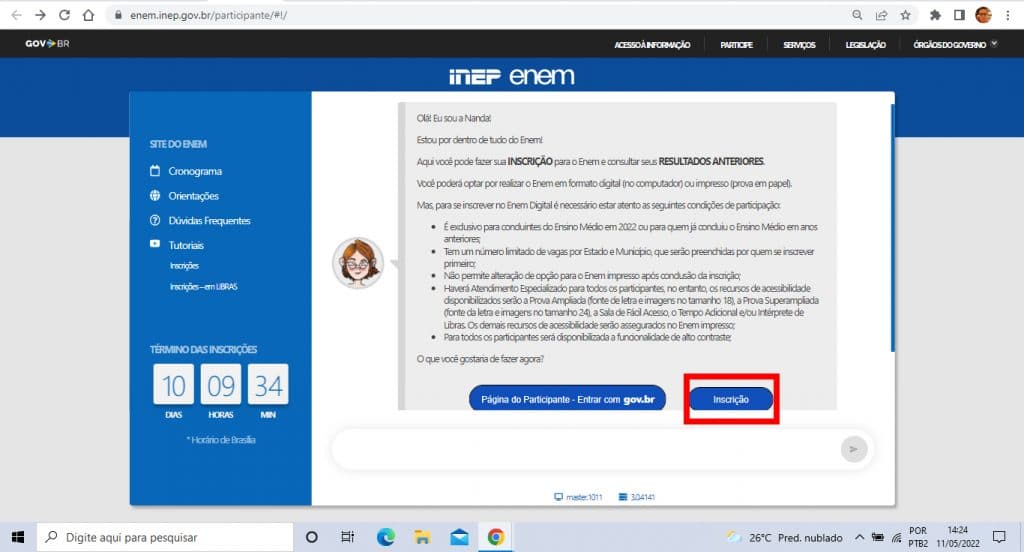The width and height of the screenshot is (1024, 552).
Task: Click the share page icon
Action: coord(881,15)
